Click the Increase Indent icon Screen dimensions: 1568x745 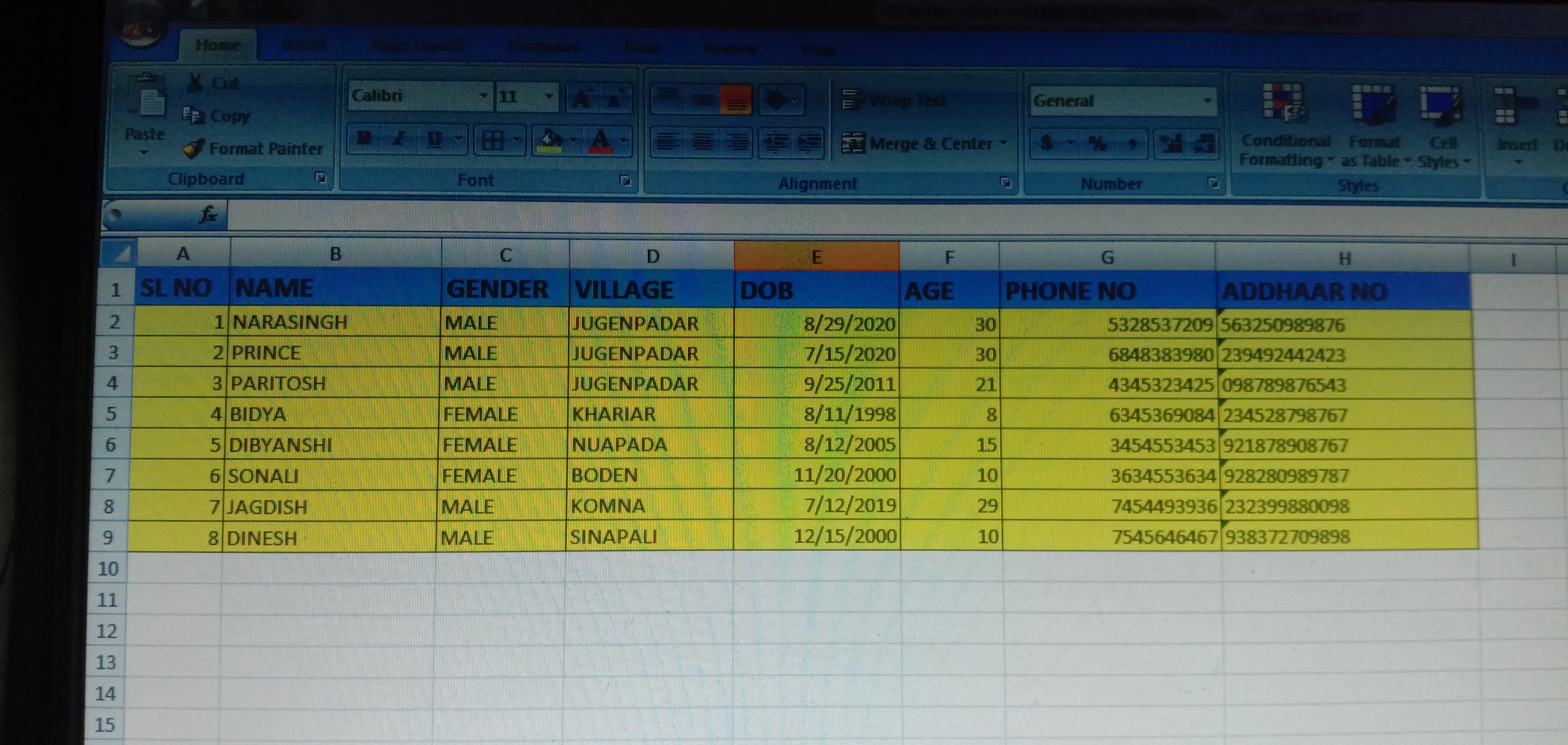(808, 143)
